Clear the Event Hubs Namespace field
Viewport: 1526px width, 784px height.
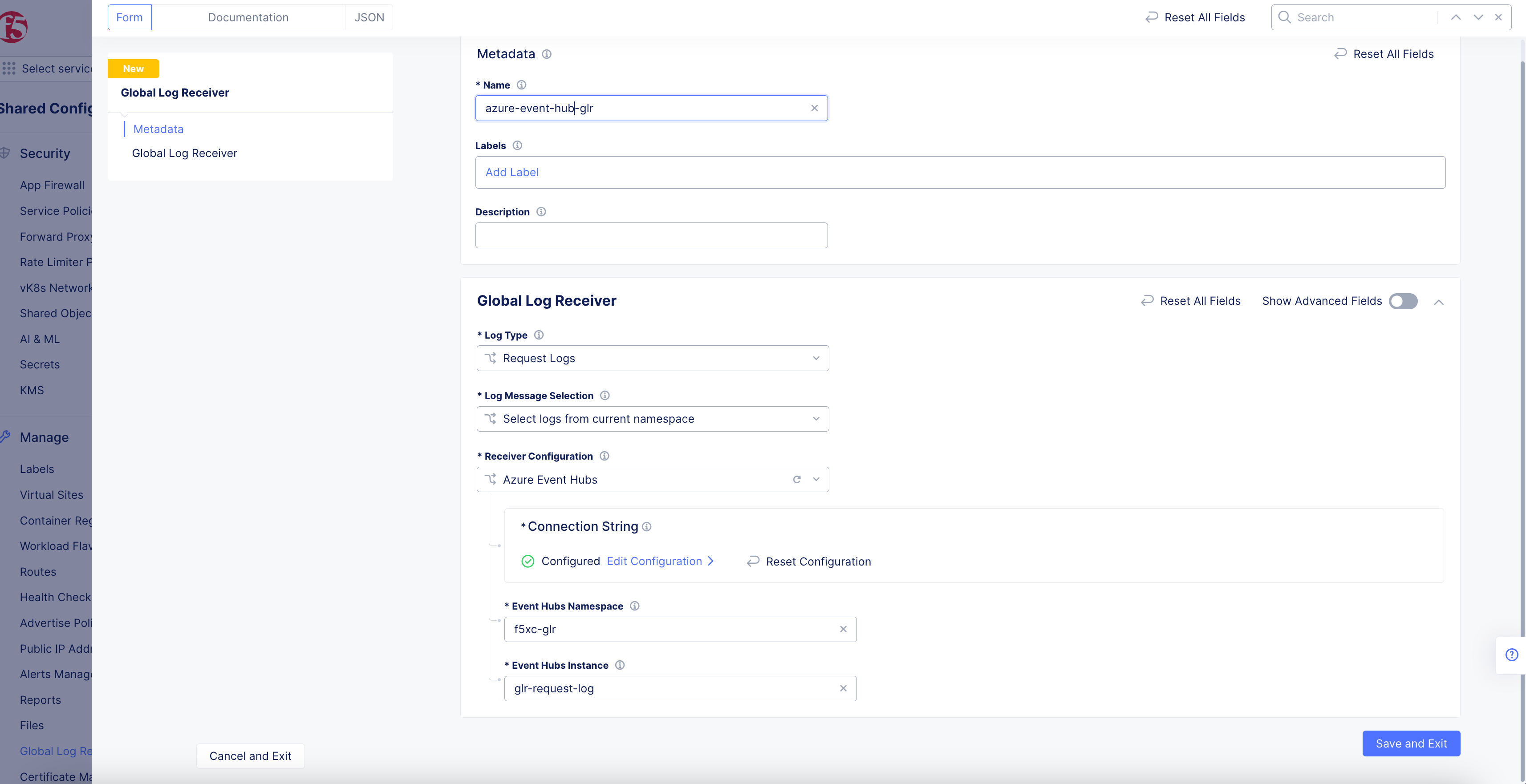(843, 629)
